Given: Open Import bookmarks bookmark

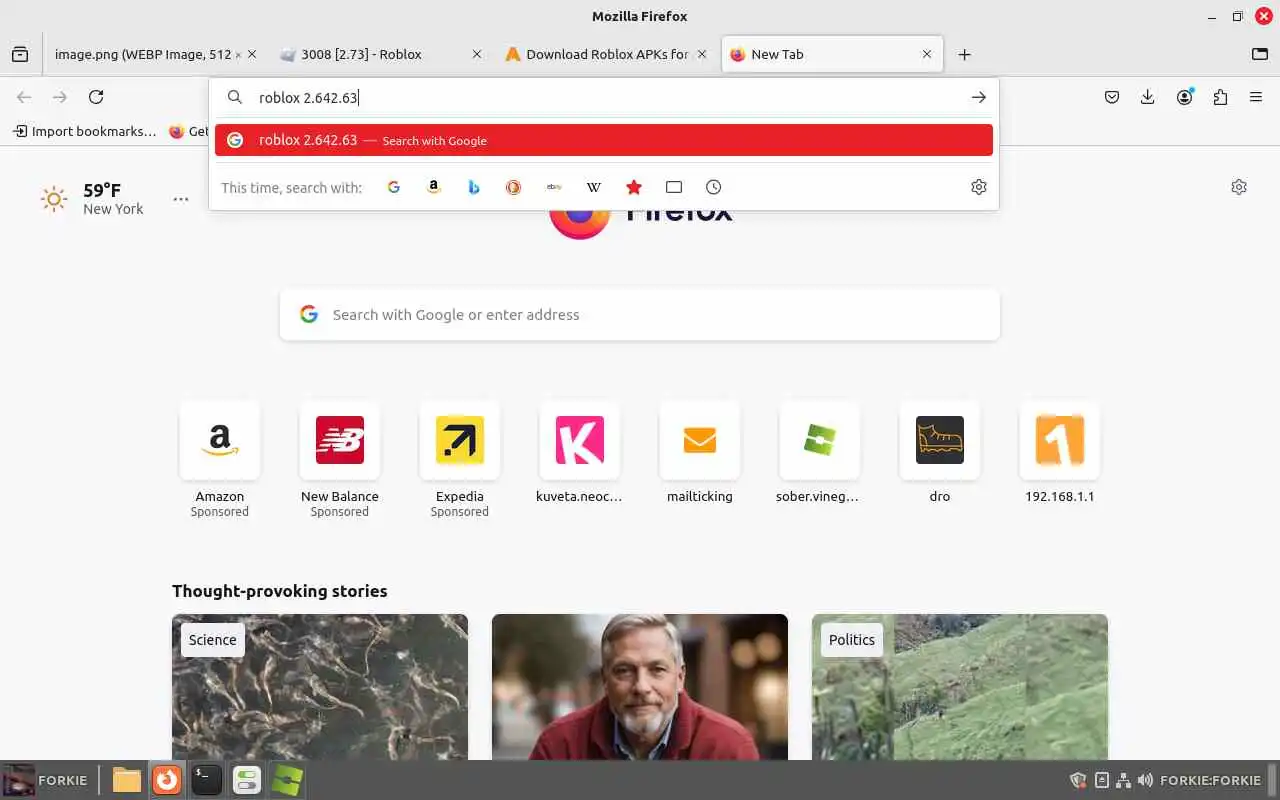Looking at the screenshot, I should coord(84,131).
